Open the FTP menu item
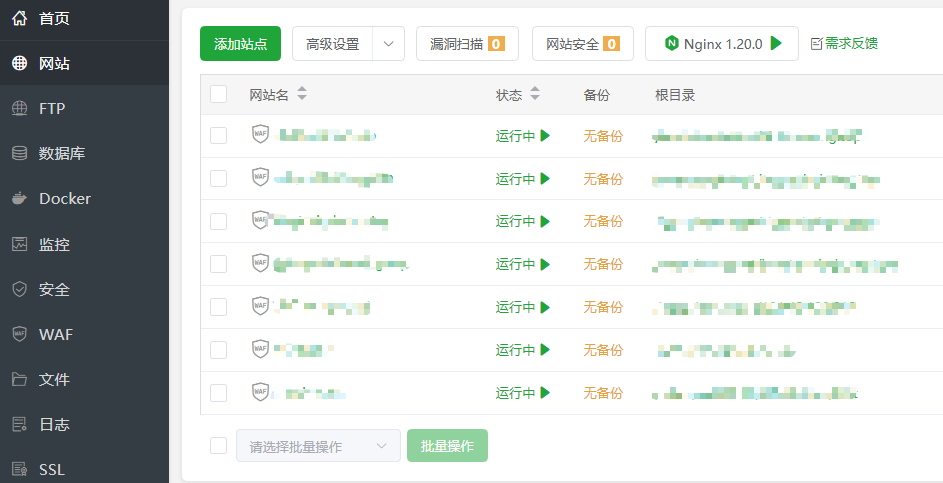The image size is (943, 483). click(52, 109)
